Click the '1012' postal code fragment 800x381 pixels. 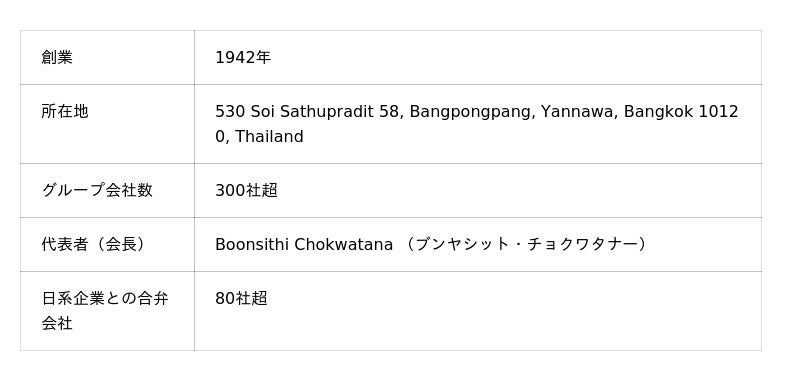718,111
